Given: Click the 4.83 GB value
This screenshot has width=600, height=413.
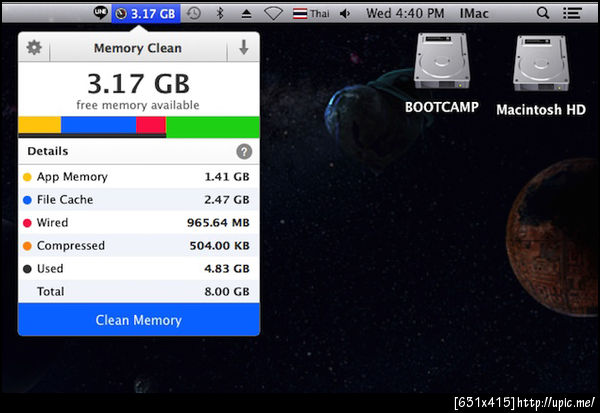Looking at the screenshot, I should pos(227,269).
